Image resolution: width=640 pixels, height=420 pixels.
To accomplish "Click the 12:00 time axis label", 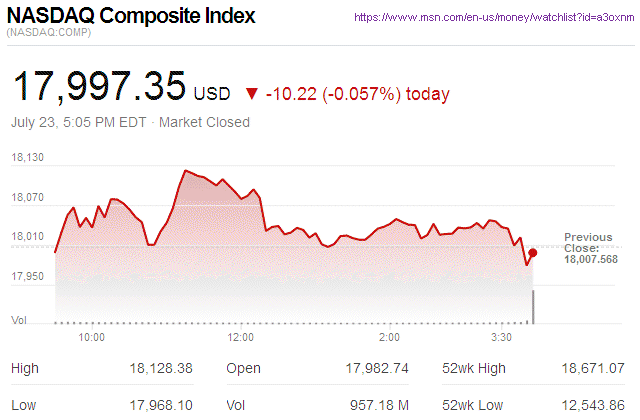I will (x=240, y=339).
